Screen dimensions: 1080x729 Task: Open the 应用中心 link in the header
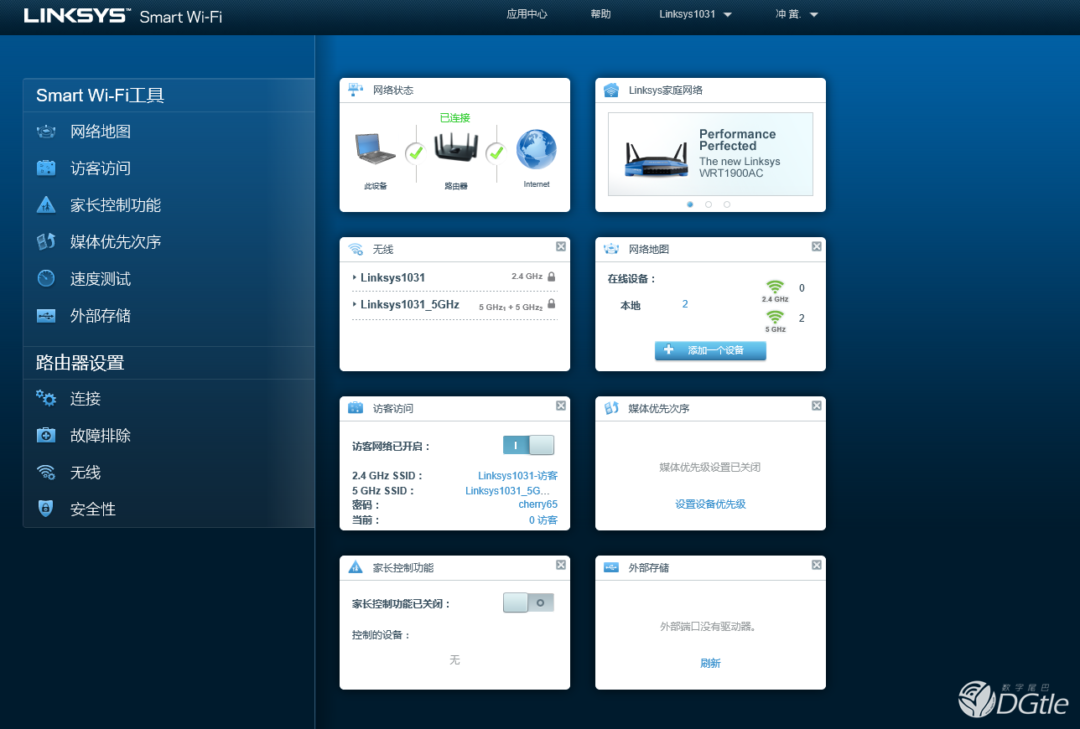click(527, 14)
